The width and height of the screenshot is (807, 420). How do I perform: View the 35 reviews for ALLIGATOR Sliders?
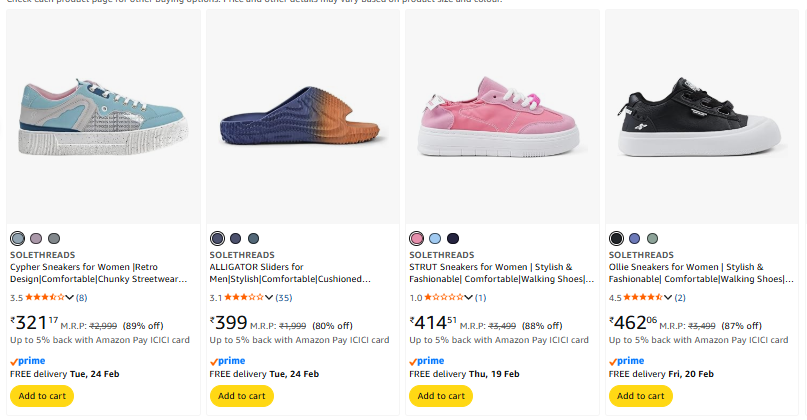pyautogui.click(x=284, y=297)
